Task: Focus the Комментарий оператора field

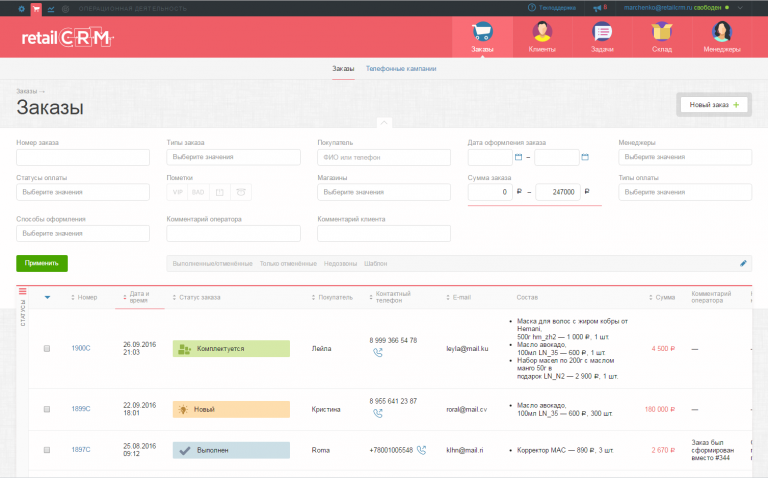Action: tap(234, 233)
